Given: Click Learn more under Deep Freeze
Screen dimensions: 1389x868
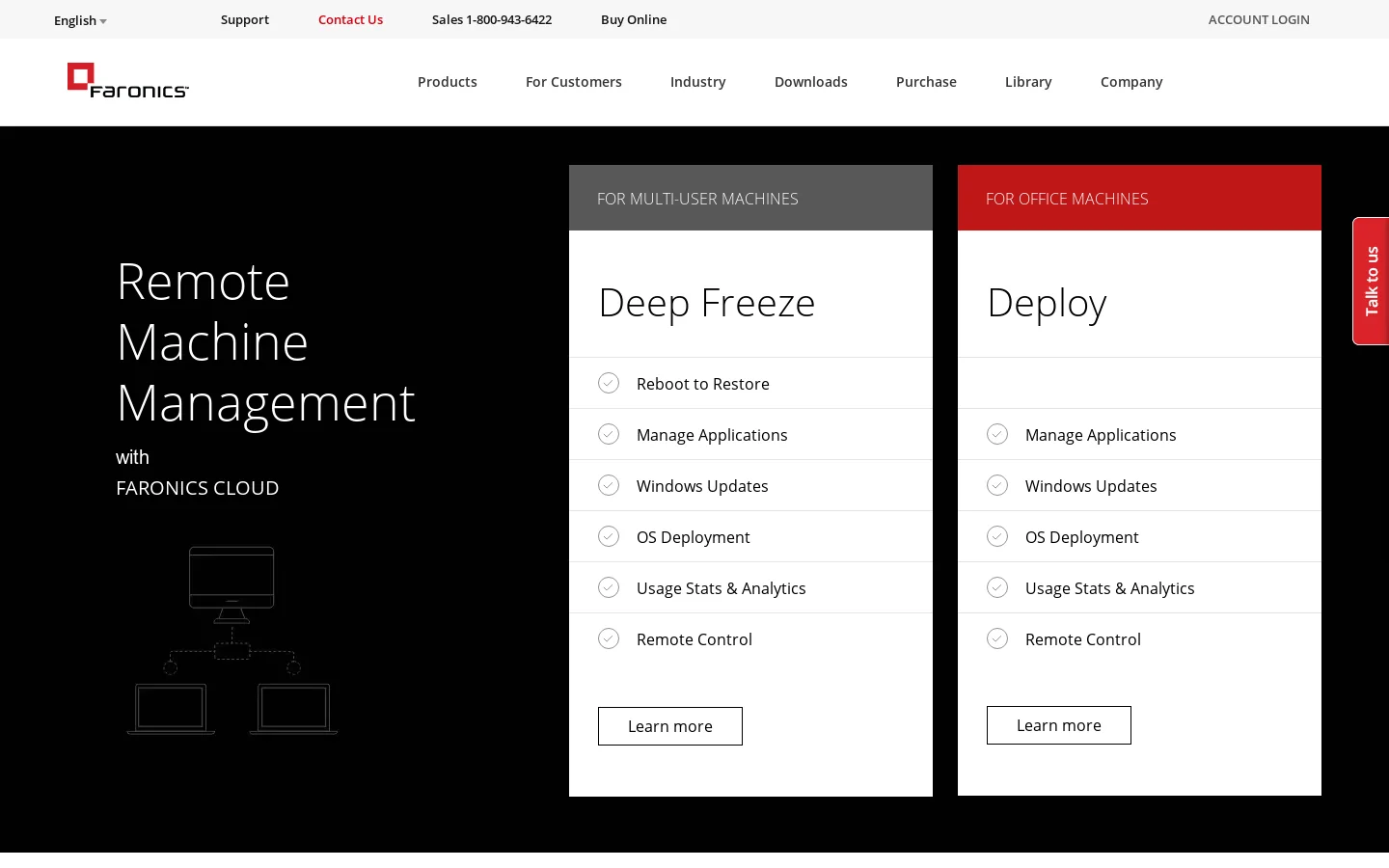Looking at the screenshot, I should [x=670, y=726].
